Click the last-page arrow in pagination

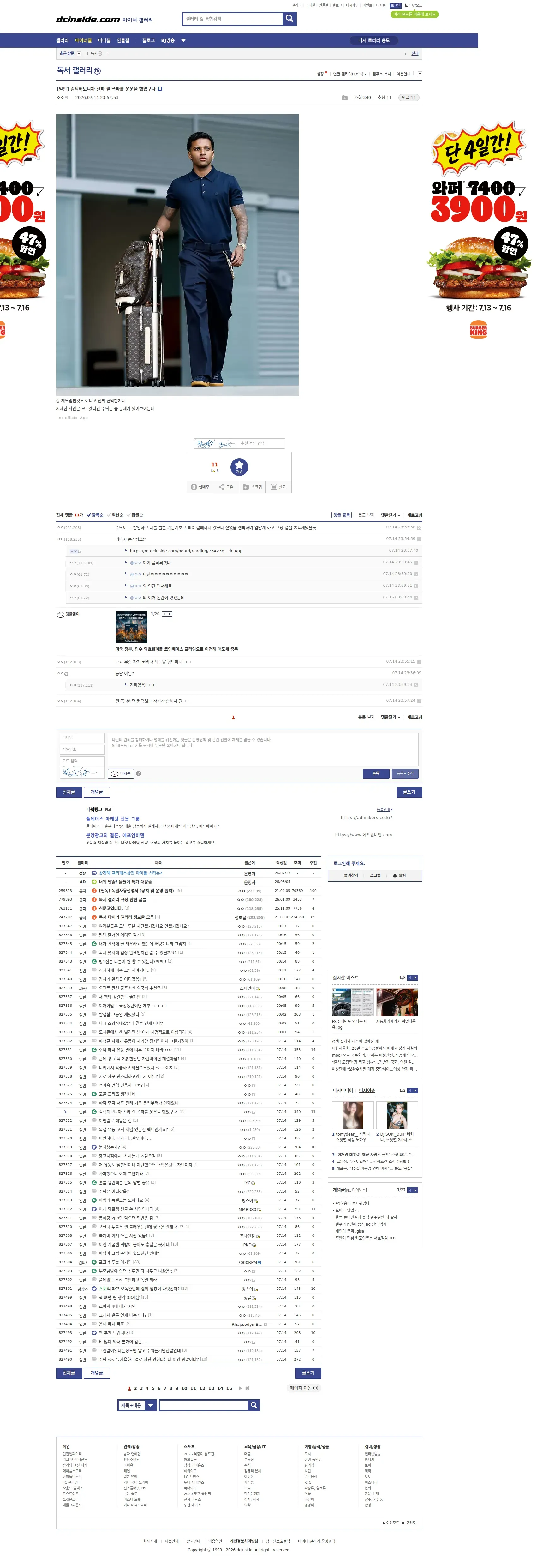tap(248, 1388)
